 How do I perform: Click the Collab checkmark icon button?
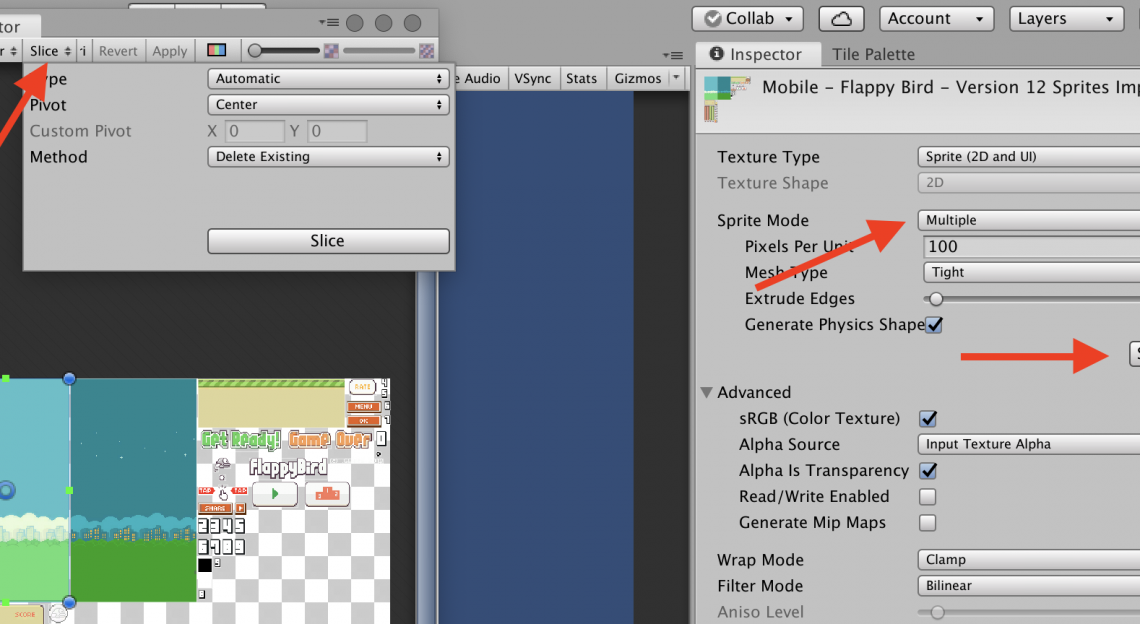click(712, 19)
